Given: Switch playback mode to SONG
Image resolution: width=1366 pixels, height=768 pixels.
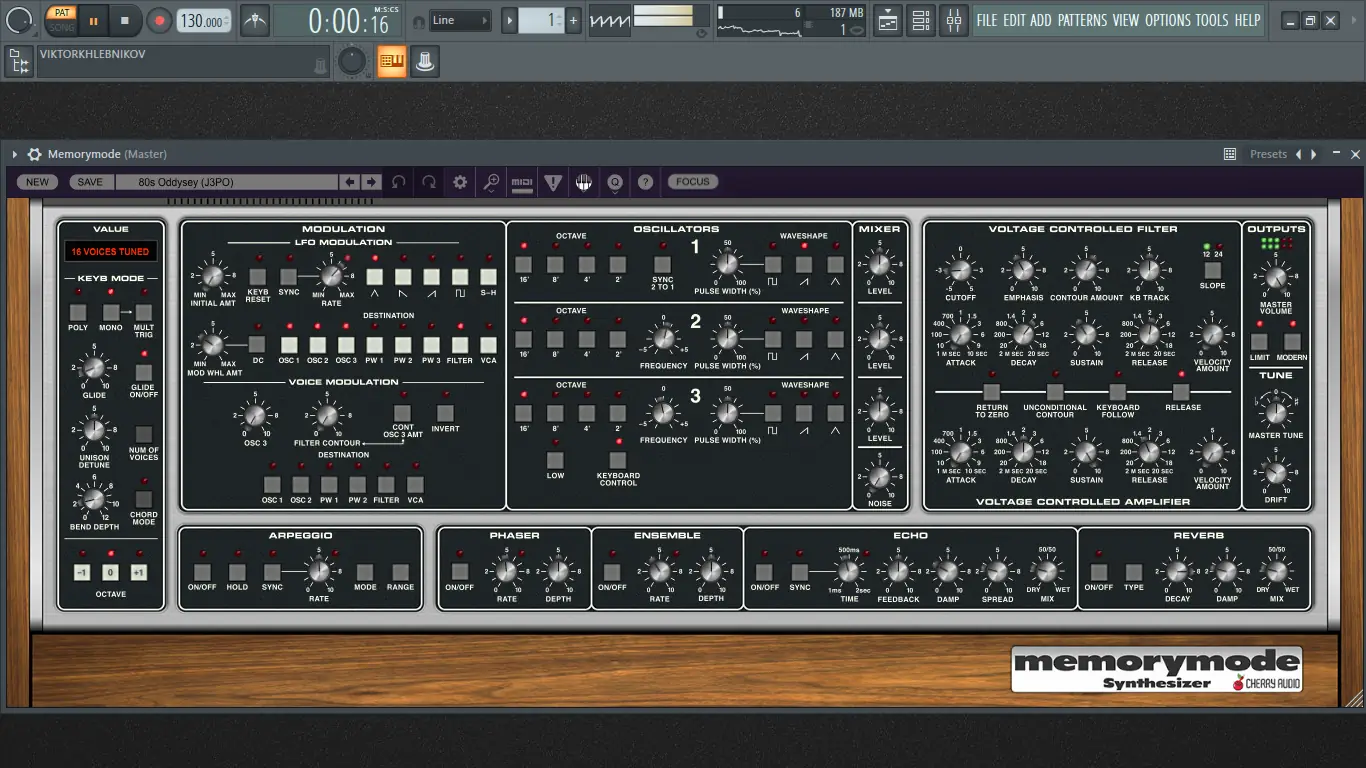Looking at the screenshot, I should (x=61, y=28).
